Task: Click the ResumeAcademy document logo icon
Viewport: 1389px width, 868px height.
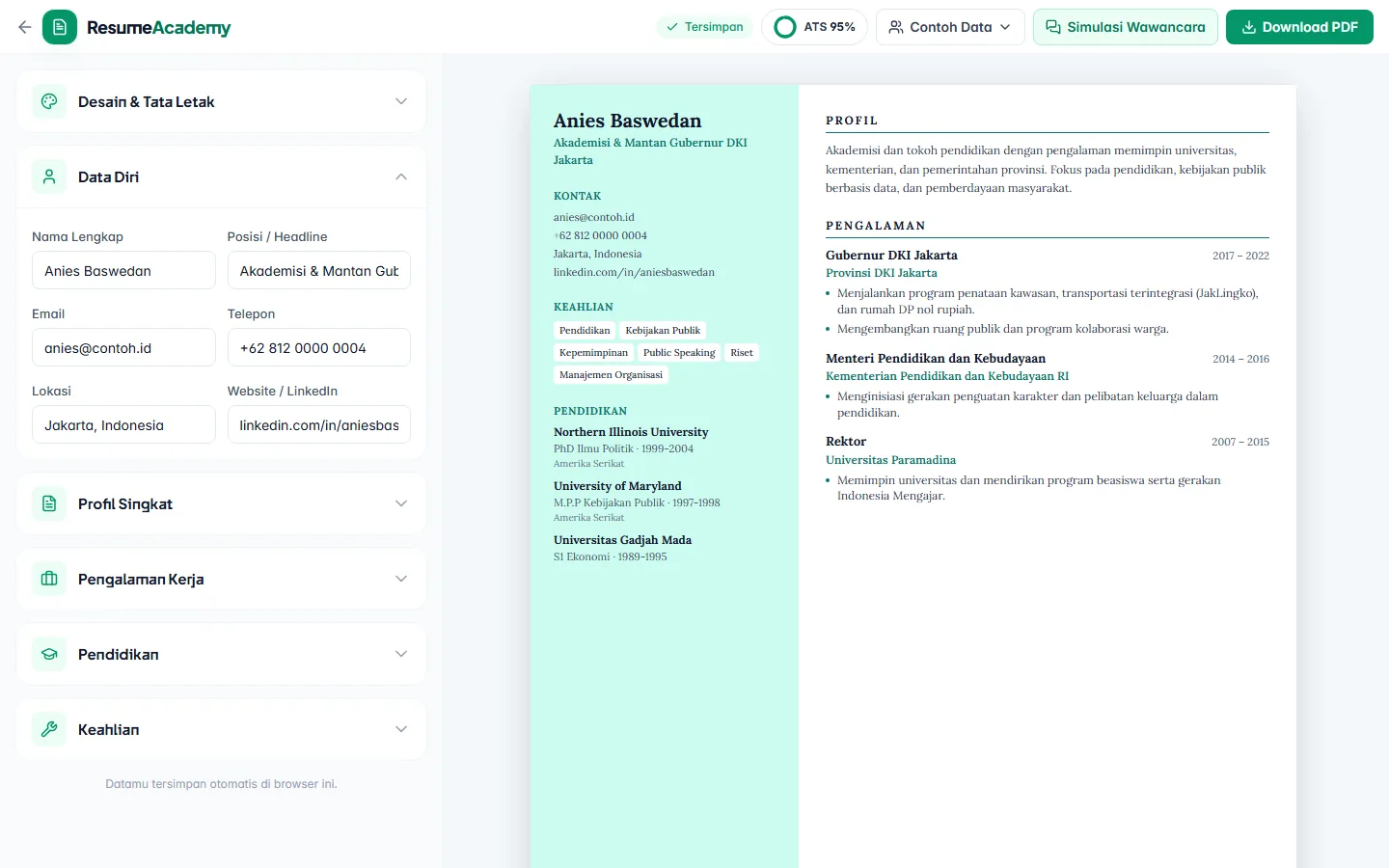Action: pyautogui.click(x=60, y=27)
